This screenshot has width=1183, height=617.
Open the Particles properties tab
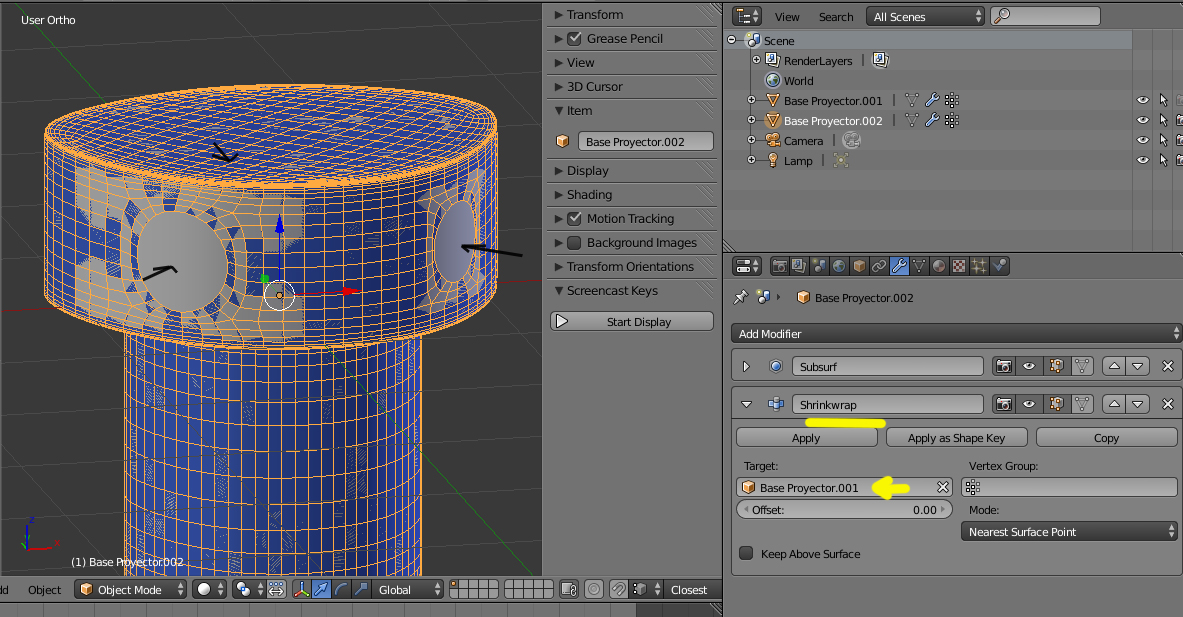(x=980, y=266)
